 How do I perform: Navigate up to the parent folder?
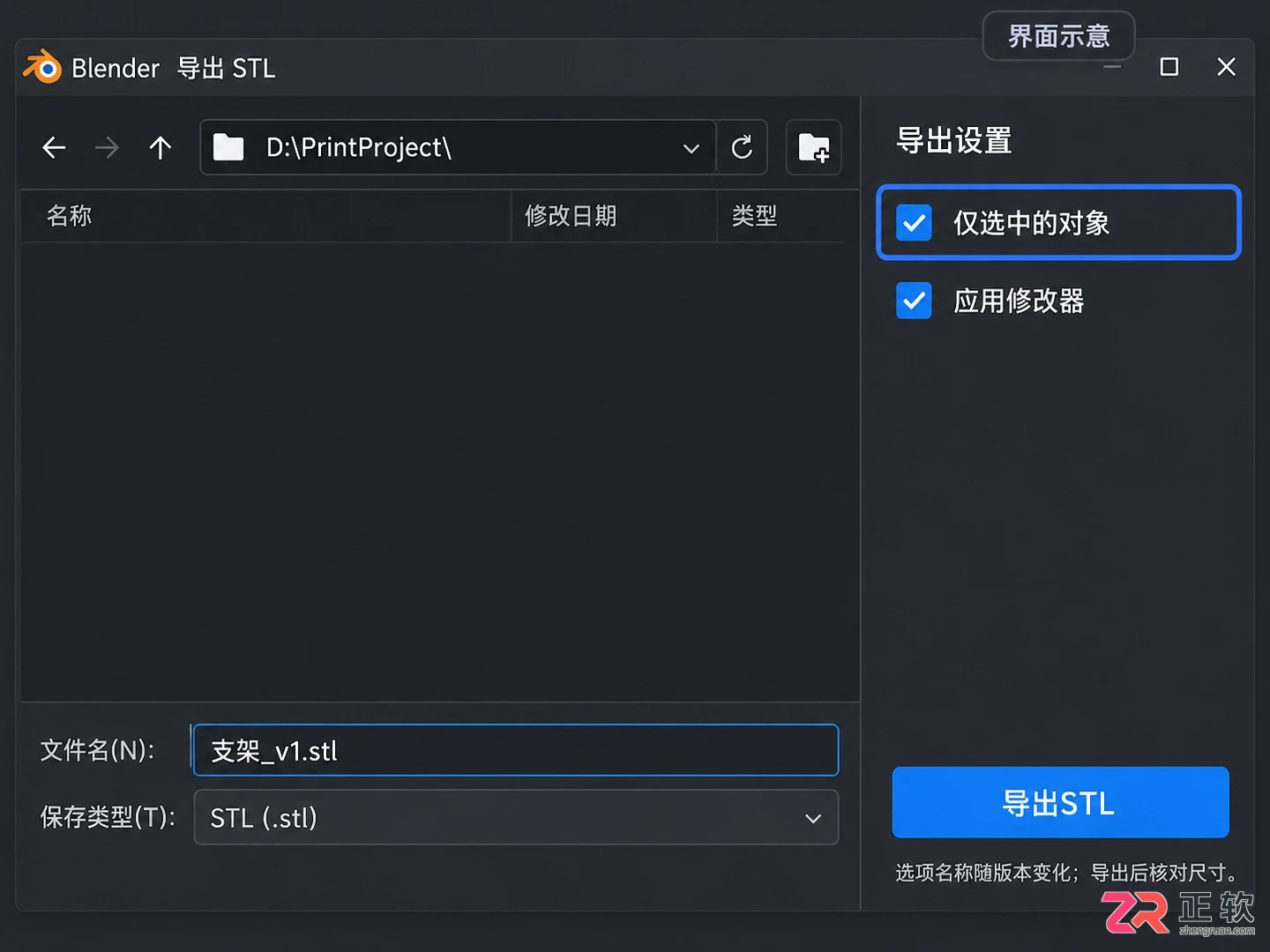(160, 147)
